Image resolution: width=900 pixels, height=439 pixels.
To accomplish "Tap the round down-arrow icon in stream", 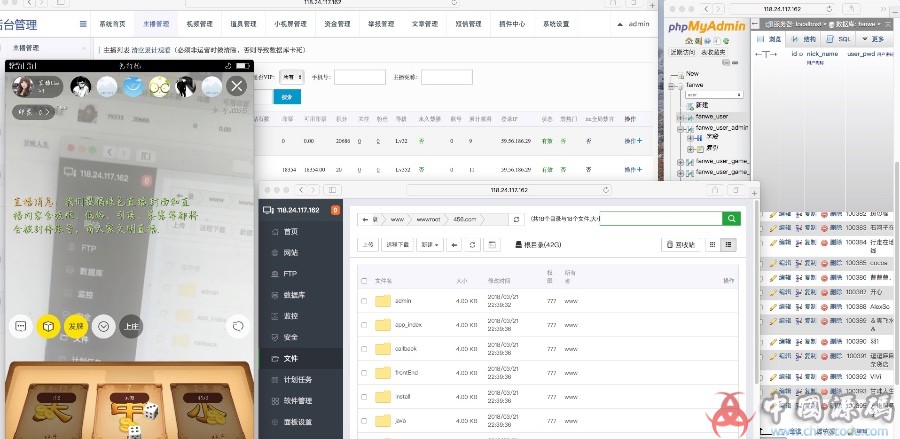I will [103, 327].
